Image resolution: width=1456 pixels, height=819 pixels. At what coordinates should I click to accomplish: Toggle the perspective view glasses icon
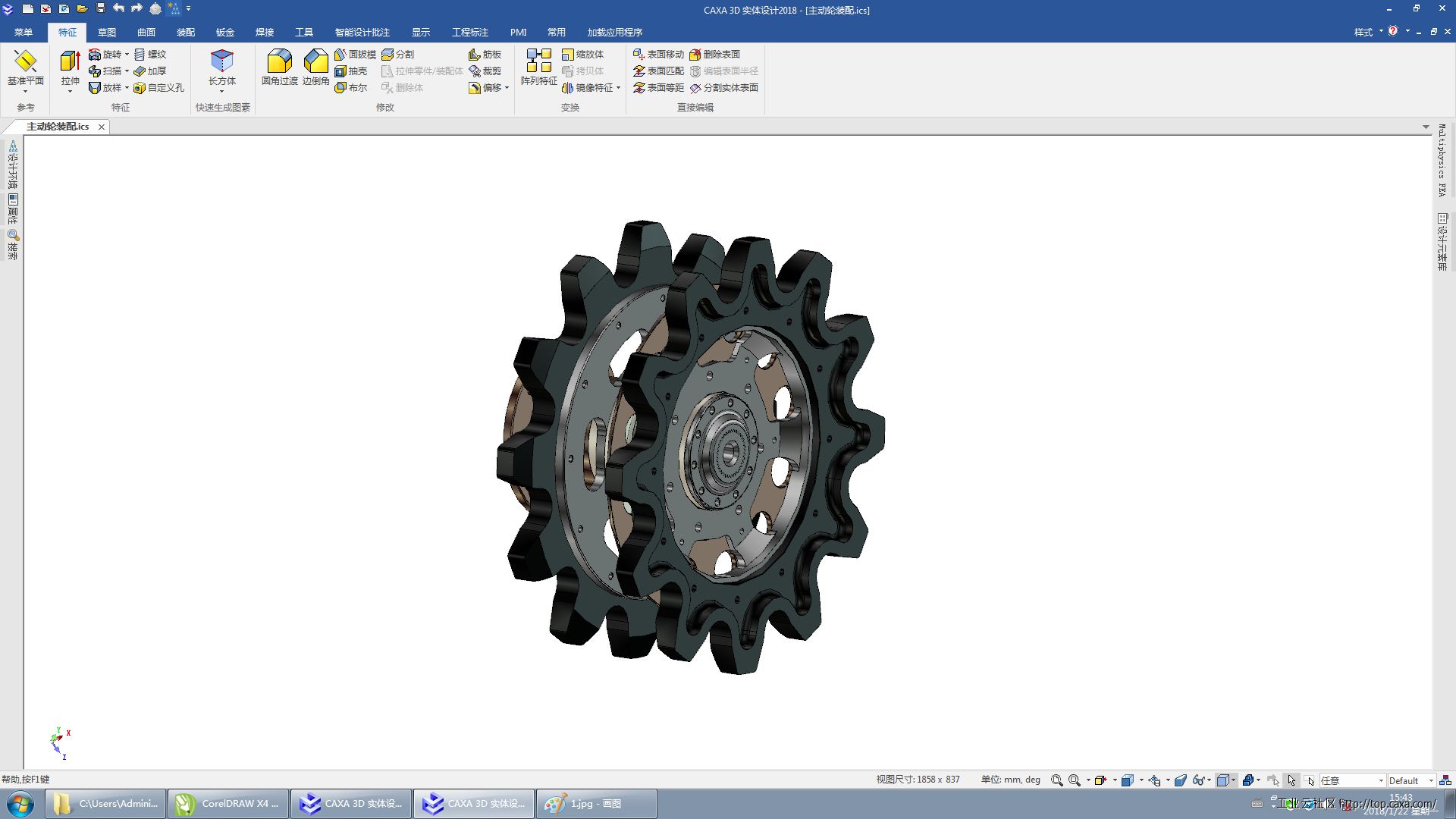[x=1198, y=780]
